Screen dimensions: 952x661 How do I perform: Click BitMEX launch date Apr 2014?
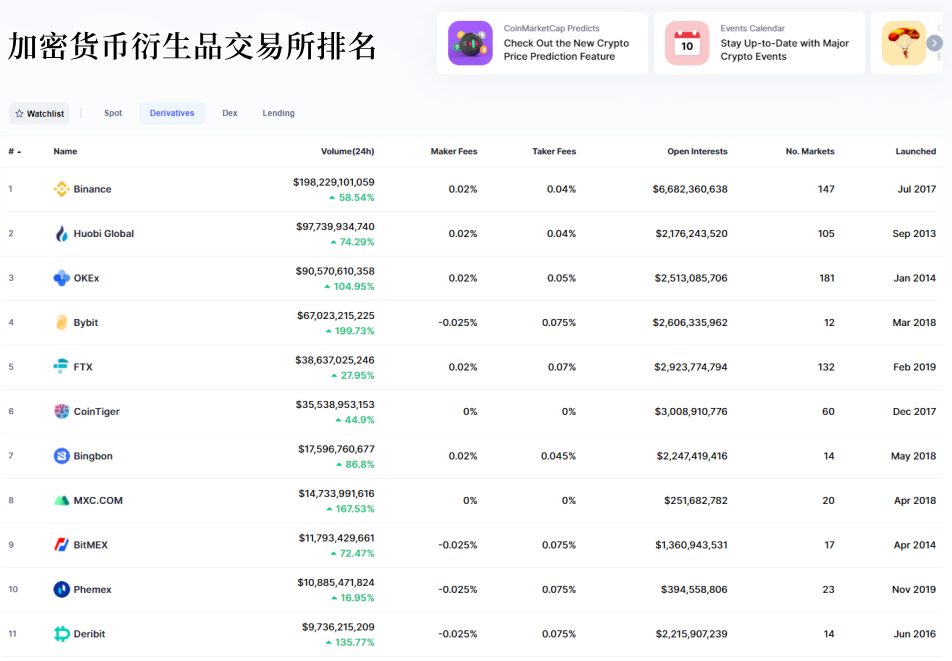pyautogui.click(x=914, y=544)
